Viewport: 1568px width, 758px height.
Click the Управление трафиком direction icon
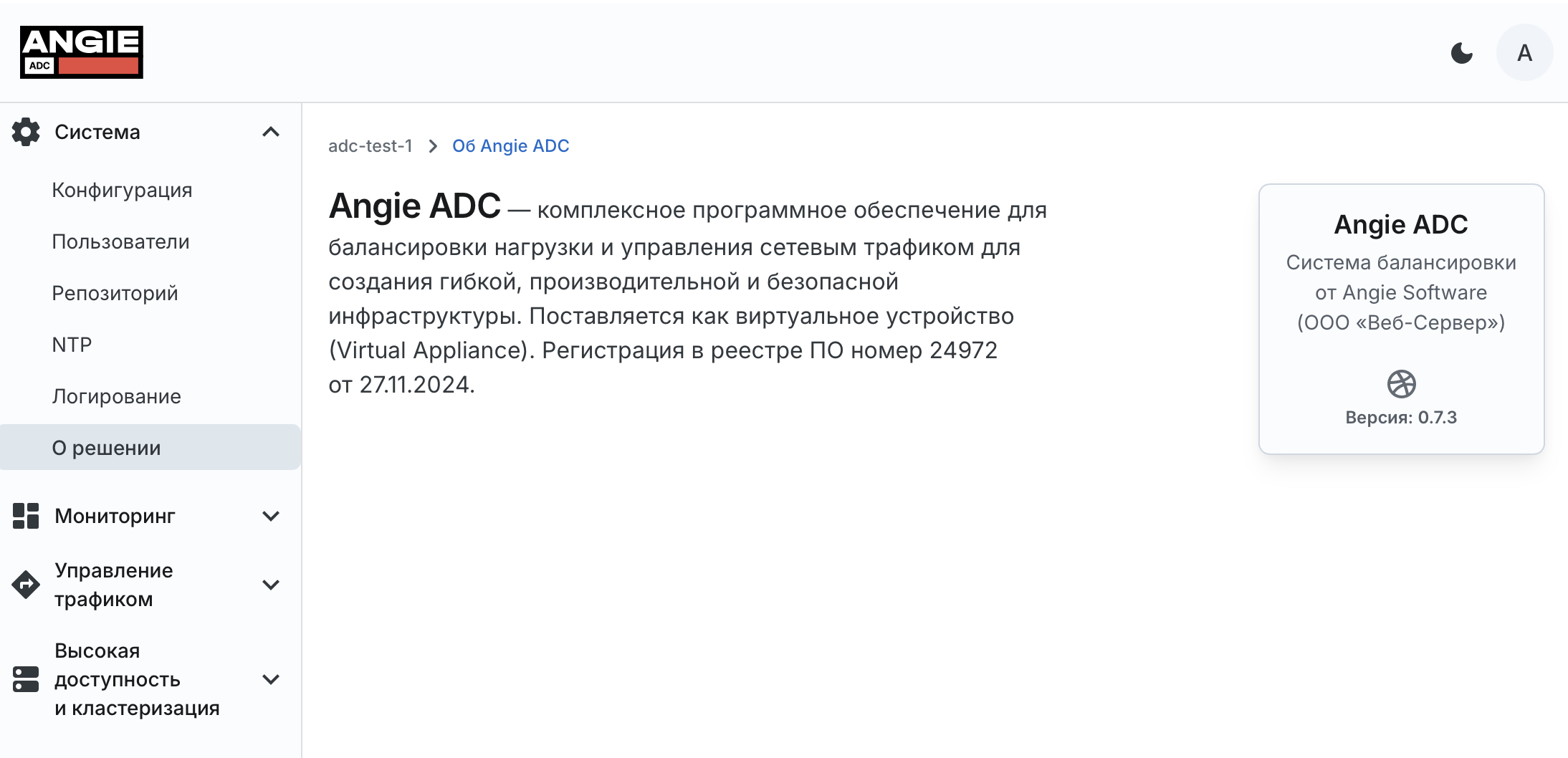[x=26, y=585]
